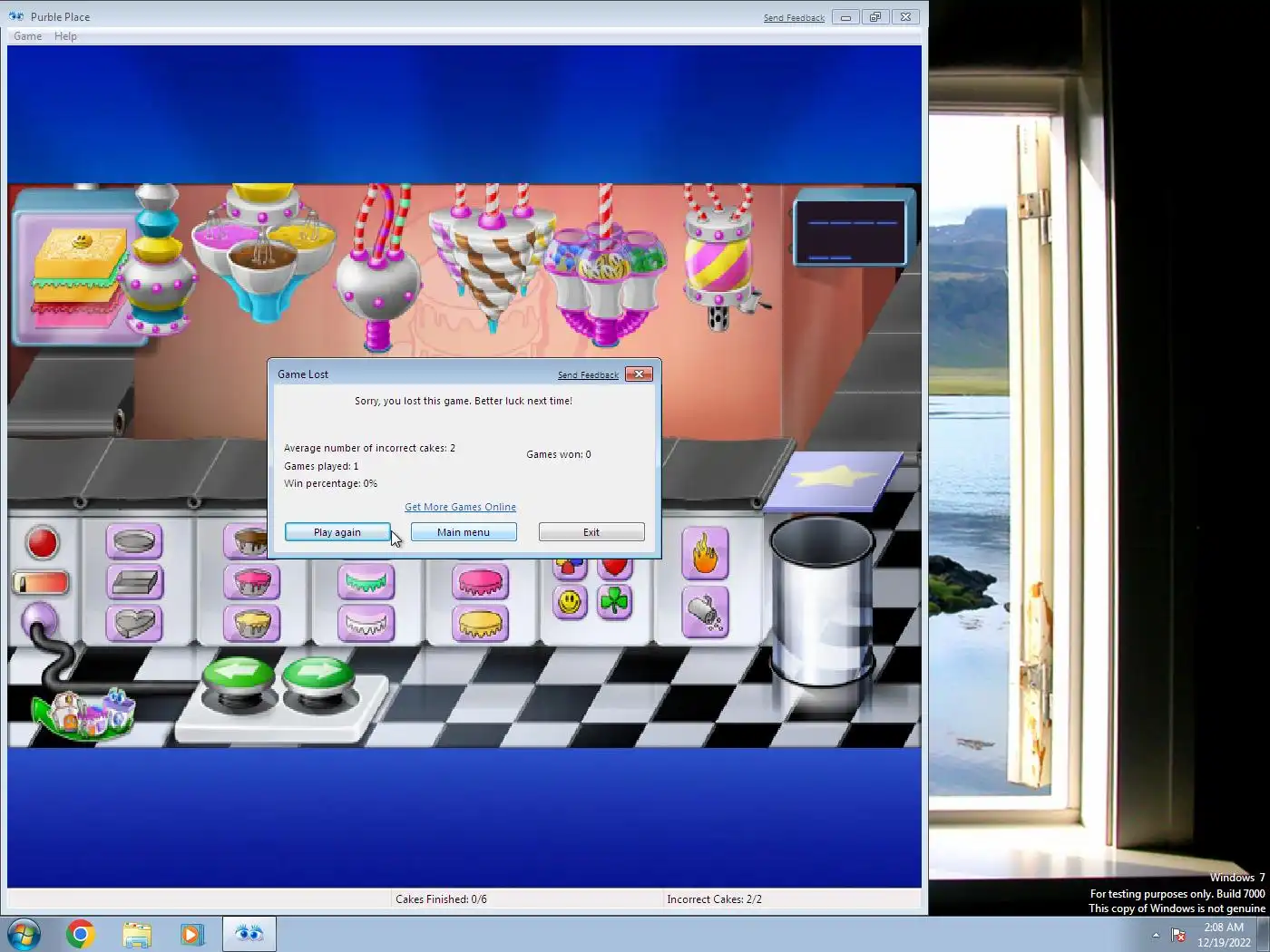Go to Main menu from dialog
1270x952 pixels.
point(464,532)
